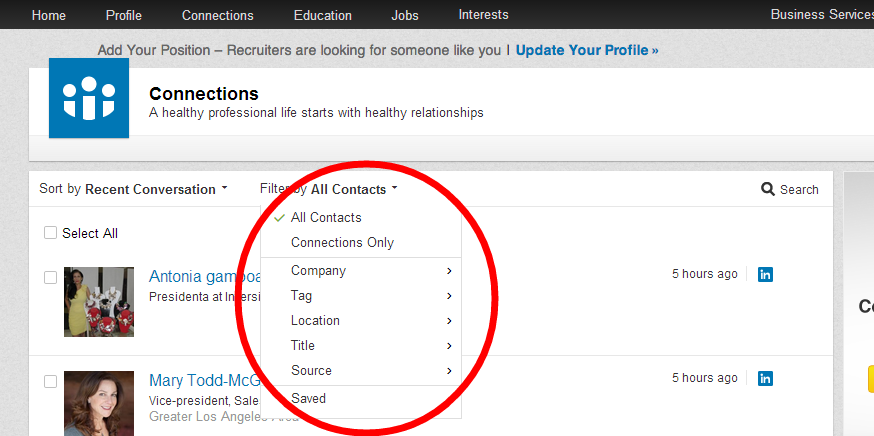Screen dimensions: 874x436
Task: Select Saved from the filter menu
Action: coord(308,399)
